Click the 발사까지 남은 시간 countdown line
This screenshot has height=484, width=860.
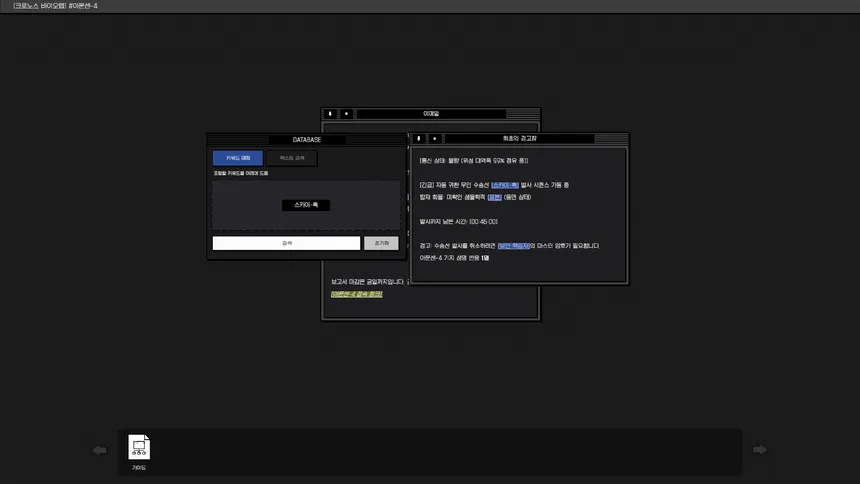coord(459,222)
